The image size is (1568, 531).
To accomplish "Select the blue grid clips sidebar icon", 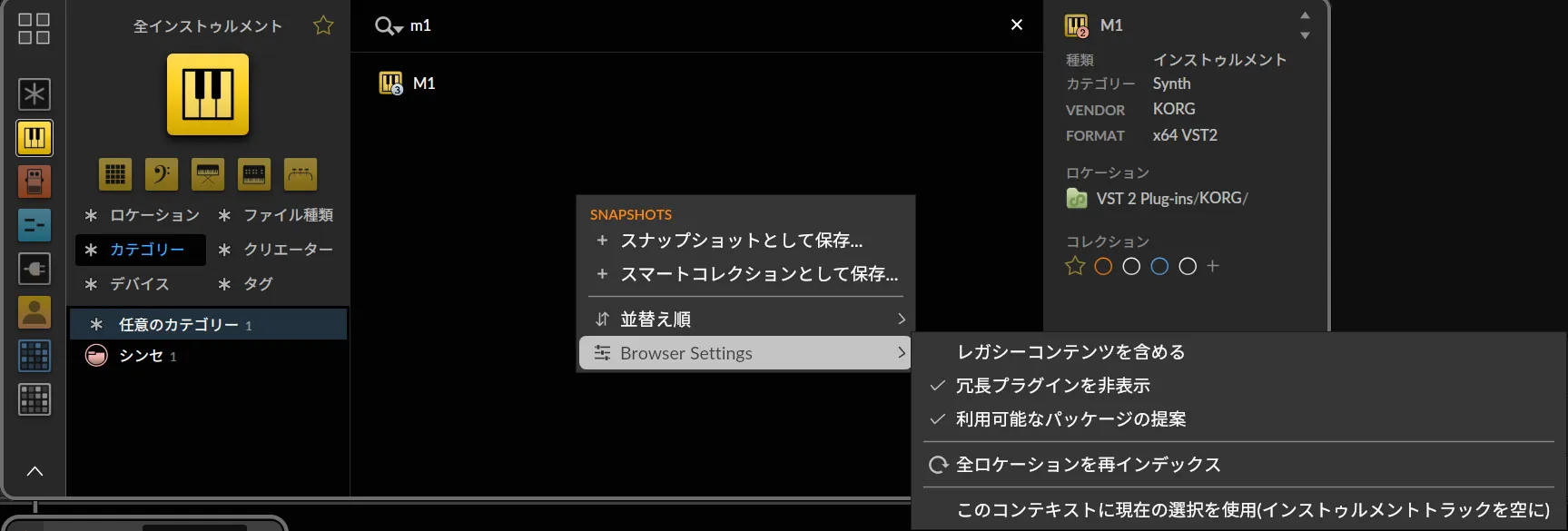I will (x=35, y=356).
